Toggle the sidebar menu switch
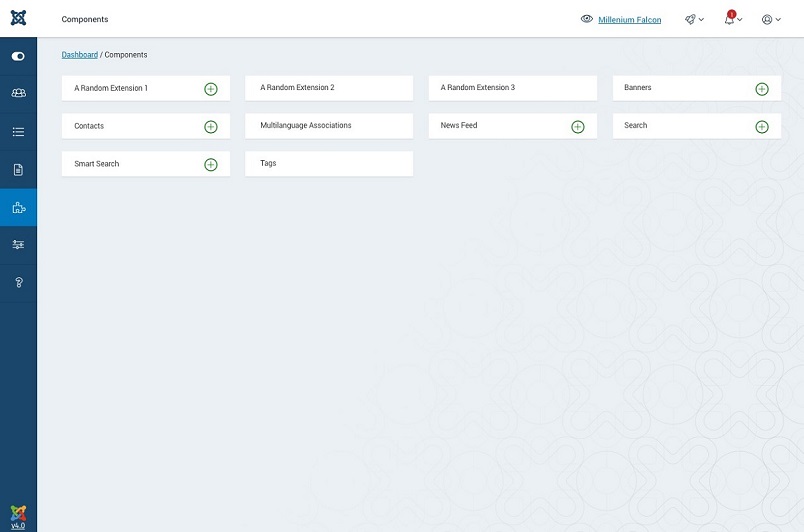 (18, 56)
